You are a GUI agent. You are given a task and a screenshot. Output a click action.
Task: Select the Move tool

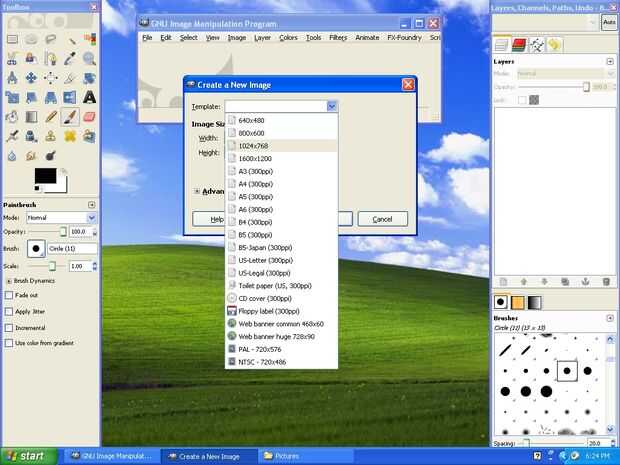coord(31,78)
